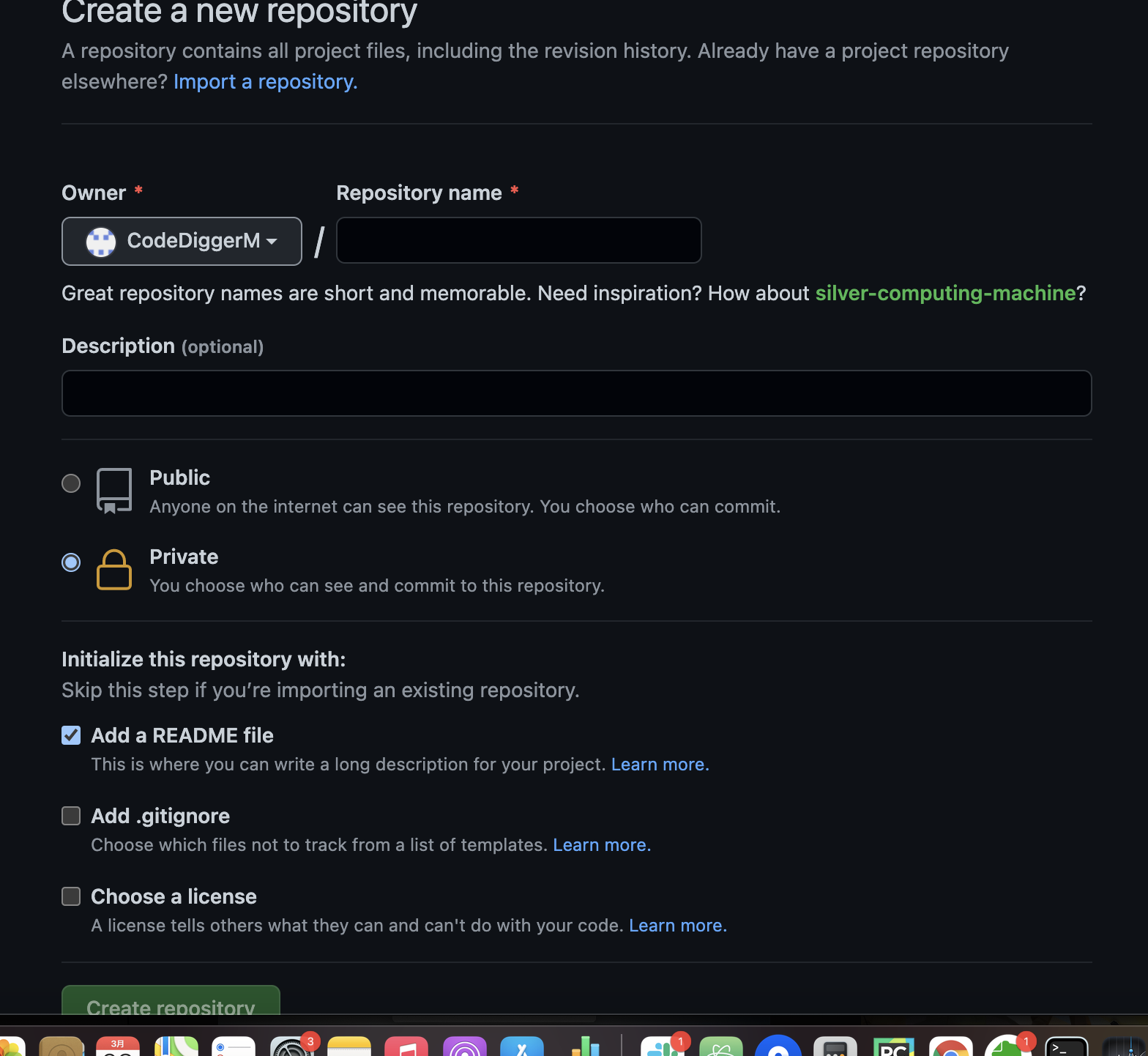Open Google Chrome in the dock

[950, 1046]
